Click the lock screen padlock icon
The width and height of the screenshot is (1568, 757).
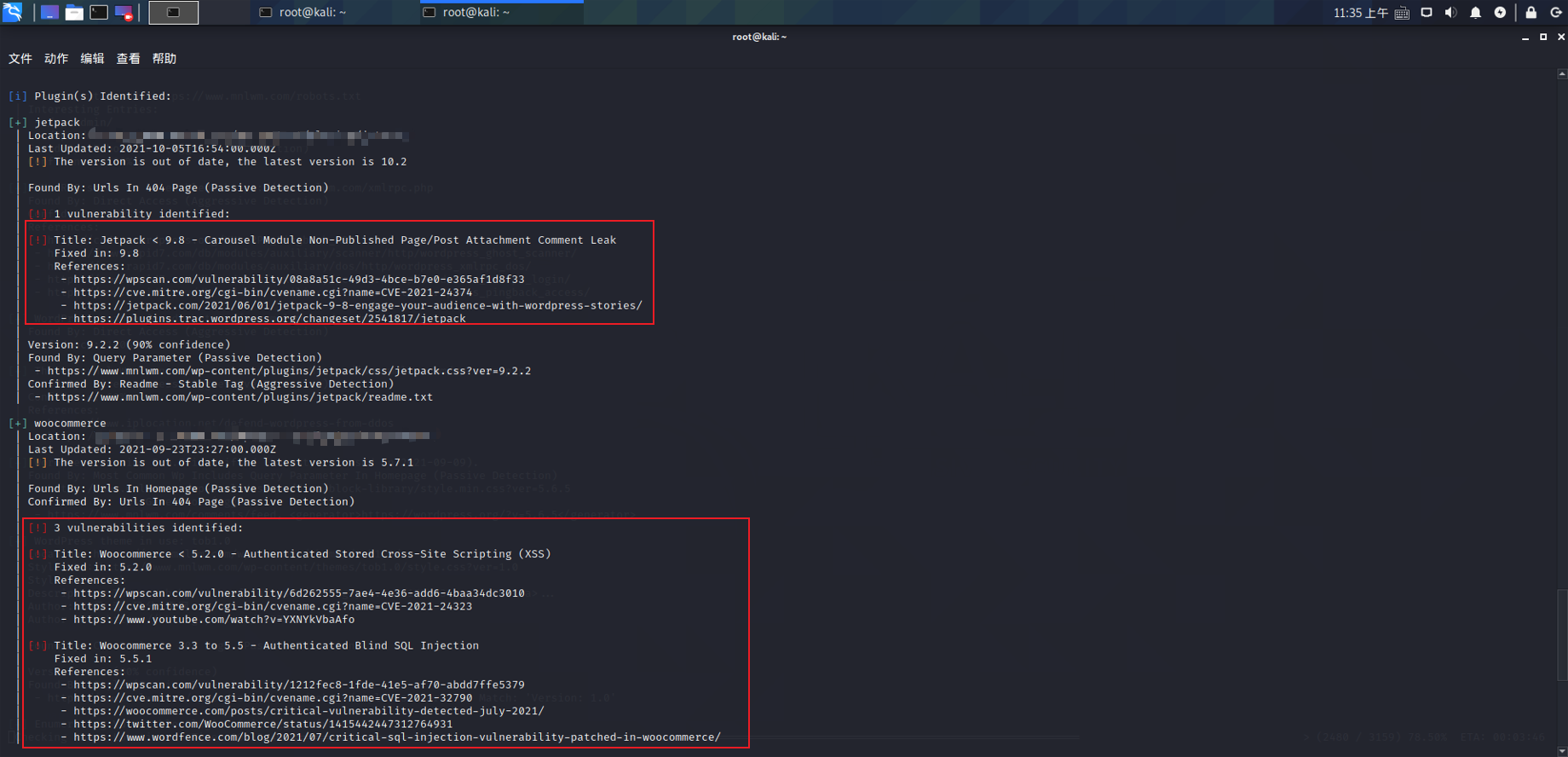point(1531,13)
